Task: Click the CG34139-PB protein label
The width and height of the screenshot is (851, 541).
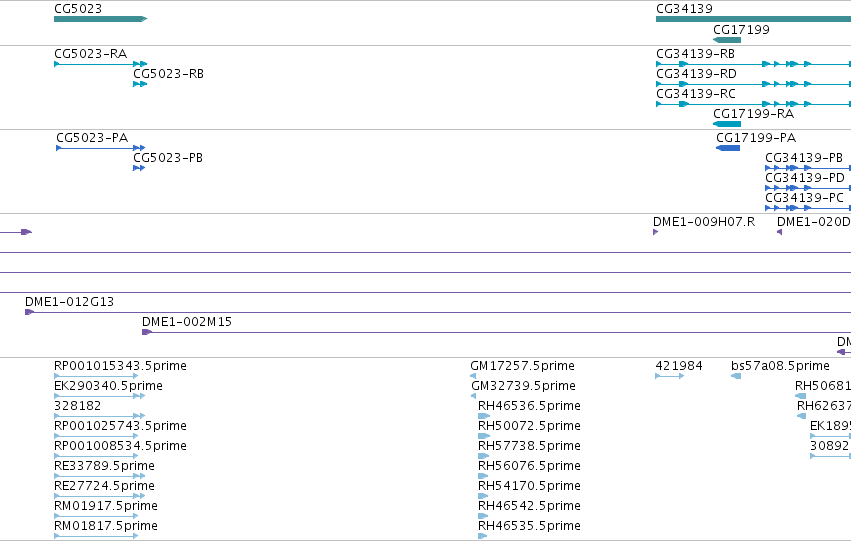Action: [804, 158]
